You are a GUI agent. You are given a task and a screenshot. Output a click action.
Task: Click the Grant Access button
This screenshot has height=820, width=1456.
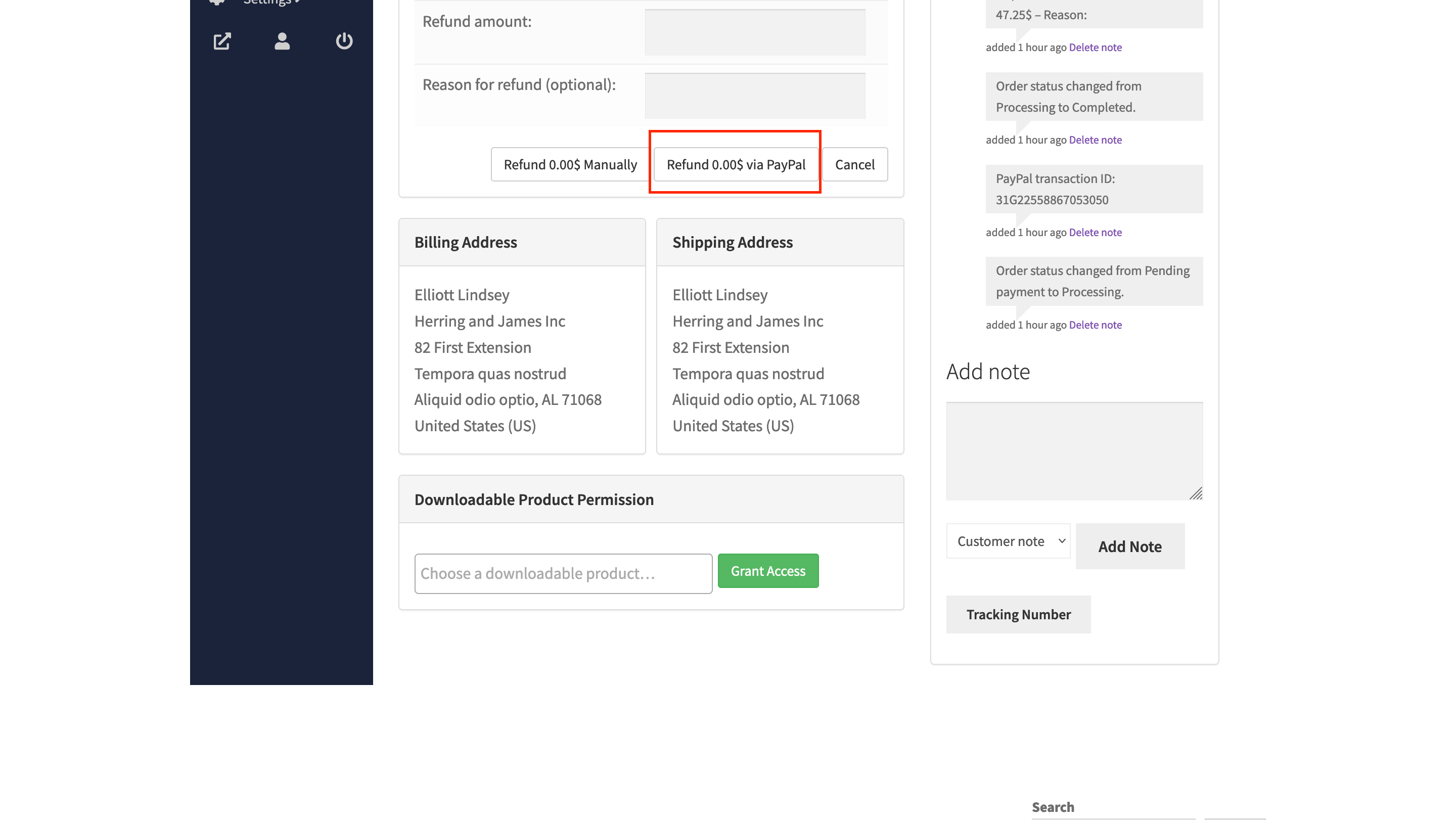point(767,571)
